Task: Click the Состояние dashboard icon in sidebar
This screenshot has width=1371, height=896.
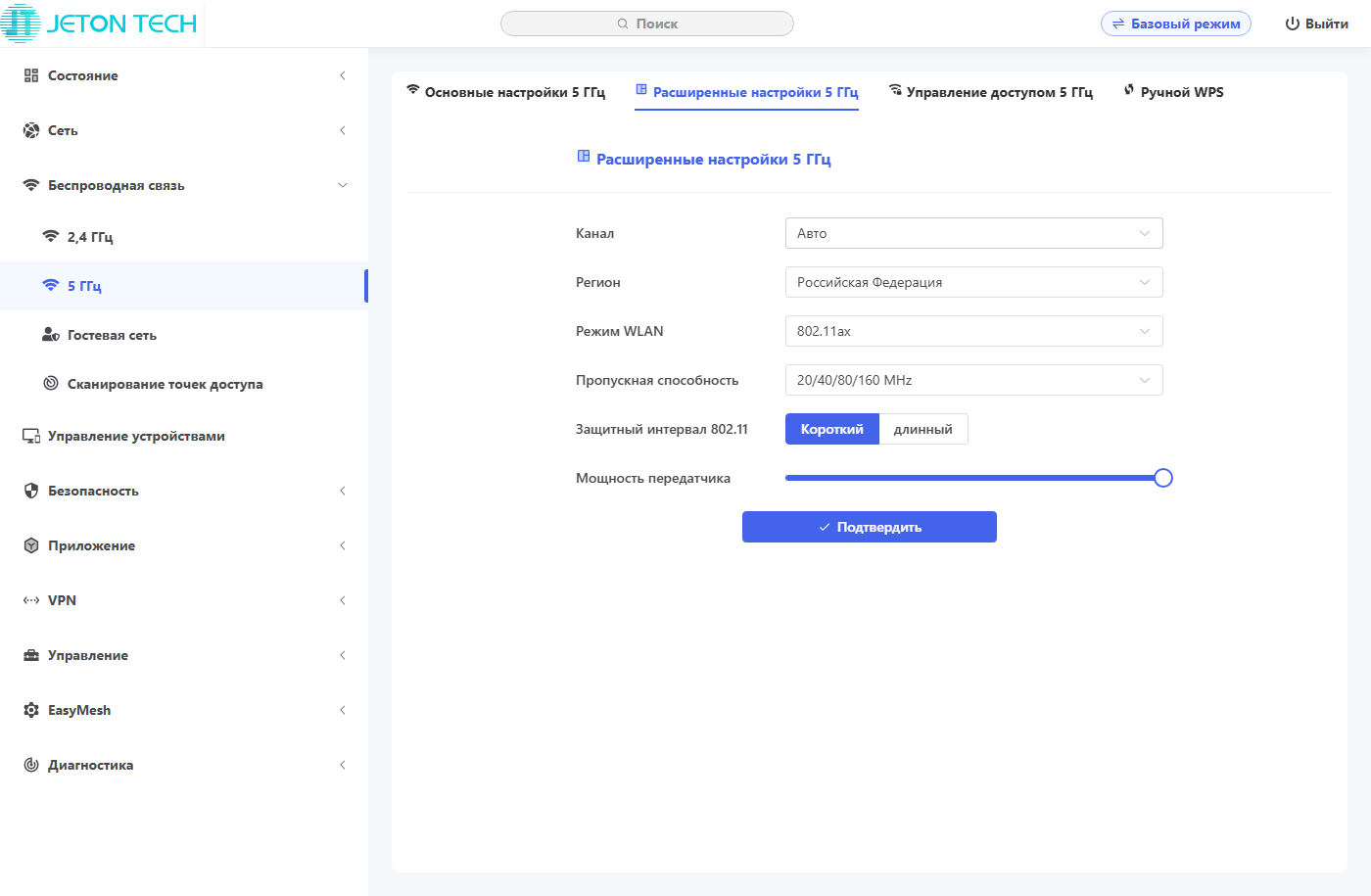Action: (x=31, y=75)
